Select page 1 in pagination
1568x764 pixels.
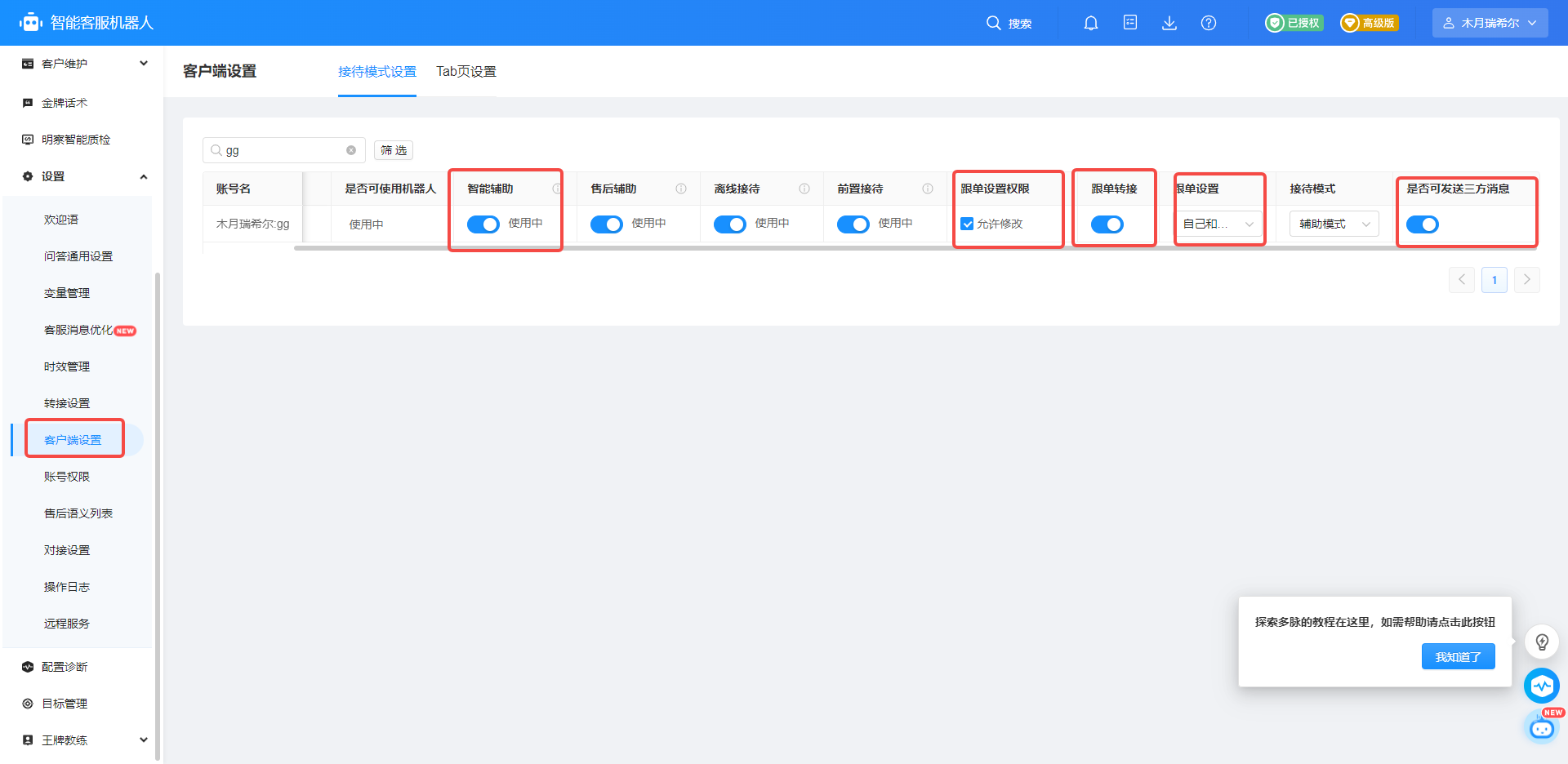pyautogui.click(x=1494, y=280)
